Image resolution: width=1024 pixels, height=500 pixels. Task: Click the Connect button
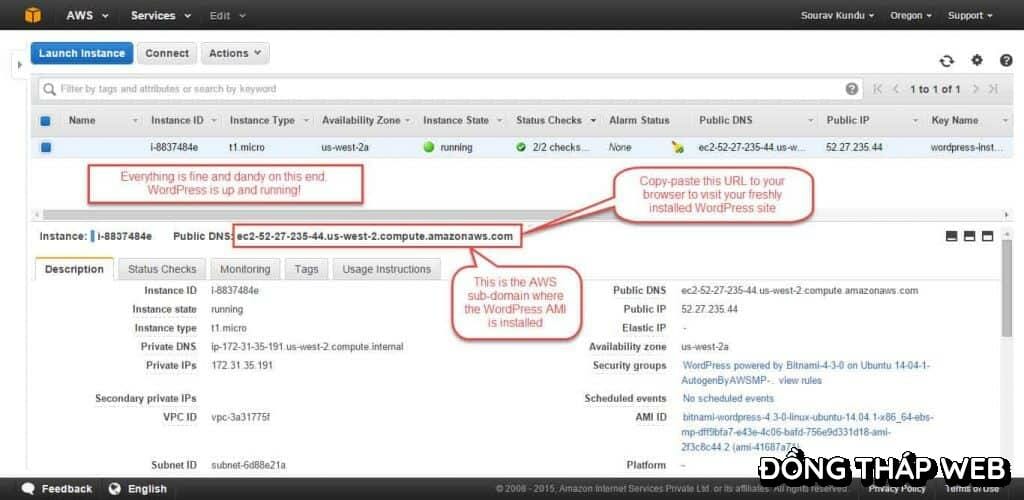[x=167, y=54]
